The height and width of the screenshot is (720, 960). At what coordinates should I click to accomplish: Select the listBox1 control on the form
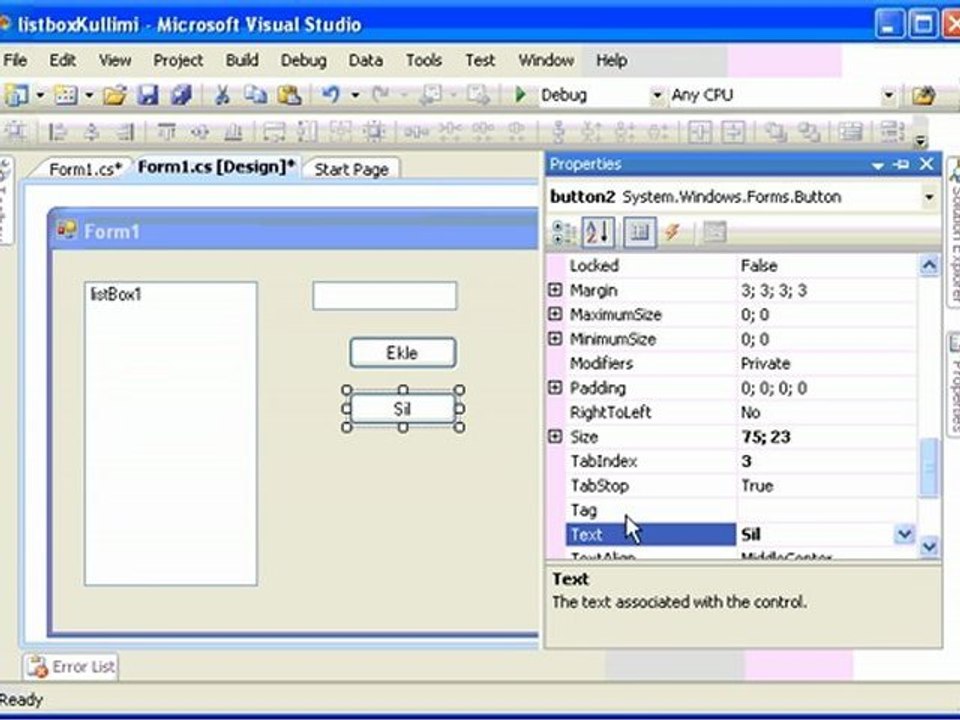point(171,433)
